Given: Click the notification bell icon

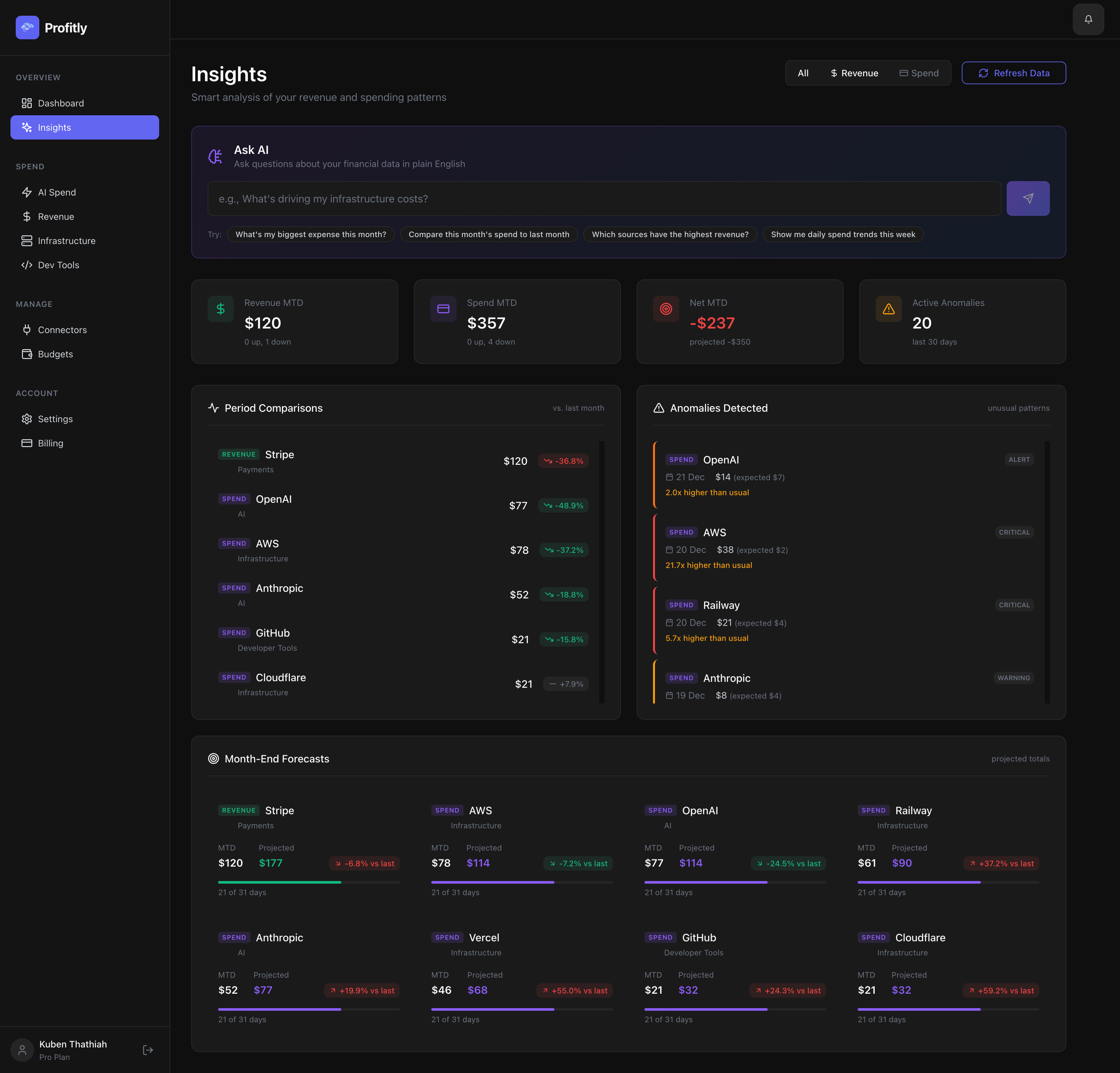Looking at the screenshot, I should 1088,19.
